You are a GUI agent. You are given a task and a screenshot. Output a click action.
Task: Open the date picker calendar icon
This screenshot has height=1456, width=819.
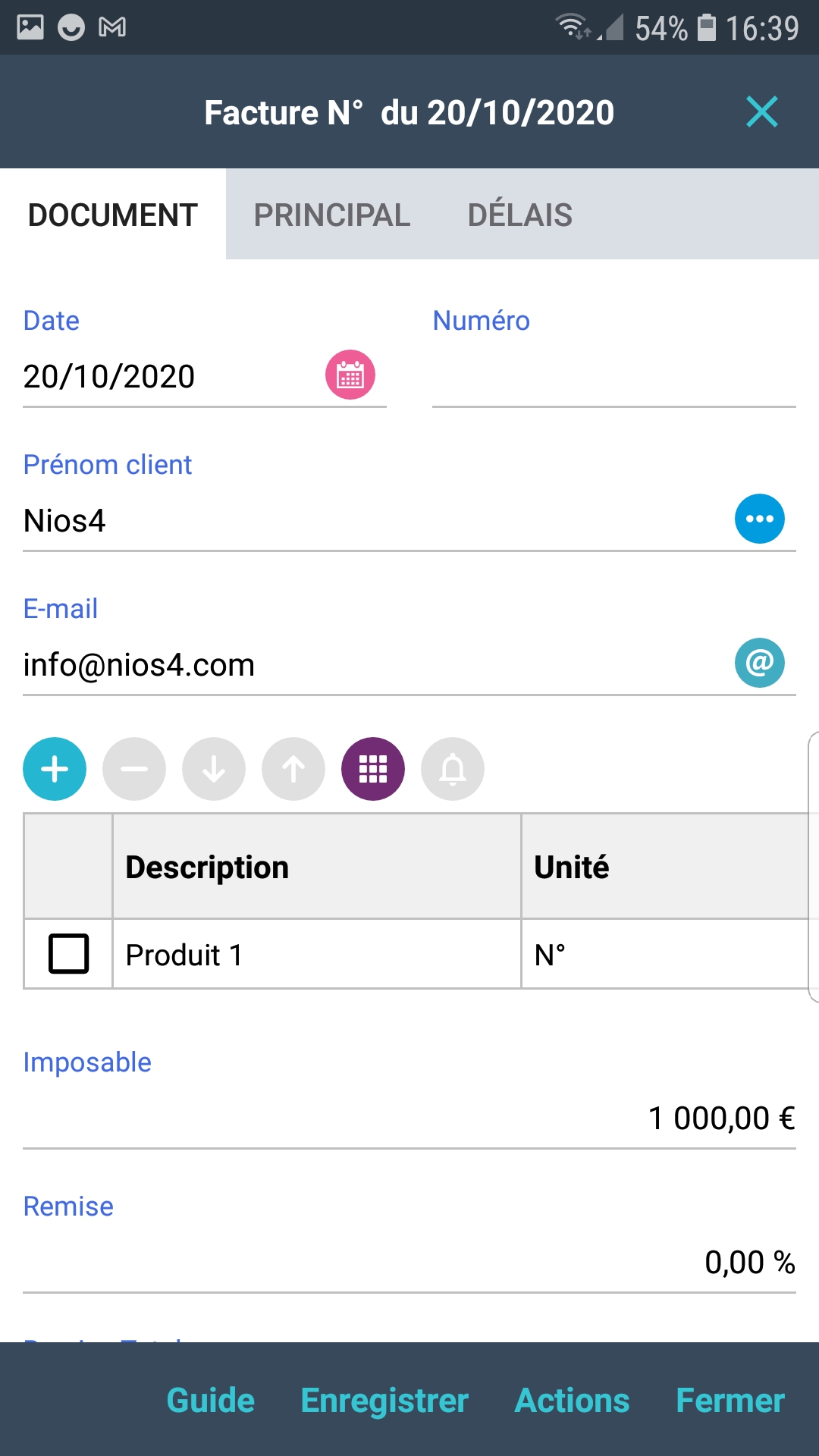tap(350, 375)
